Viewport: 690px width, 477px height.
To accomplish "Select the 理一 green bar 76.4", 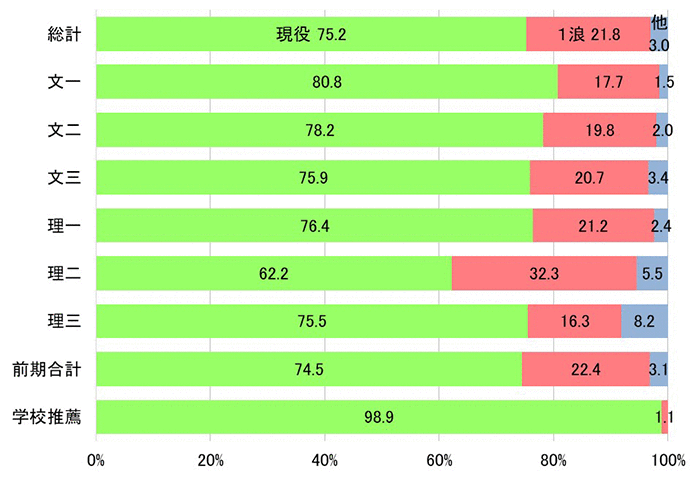I will coord(314,225).
